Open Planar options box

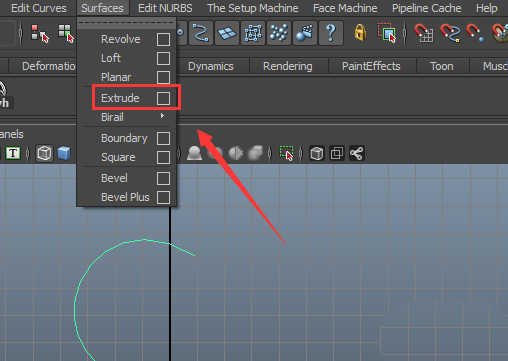click(163, 77)
